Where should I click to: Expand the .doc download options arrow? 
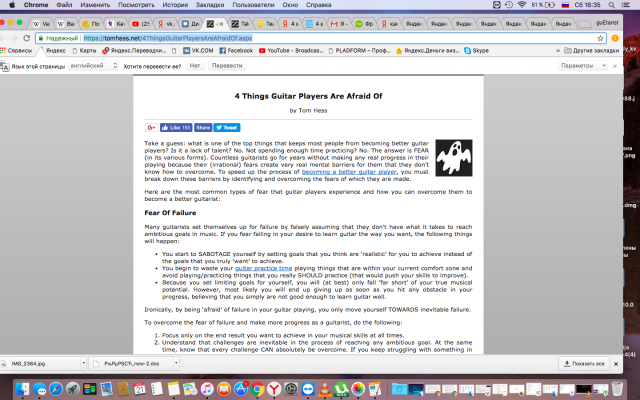(x=176, y=363)
